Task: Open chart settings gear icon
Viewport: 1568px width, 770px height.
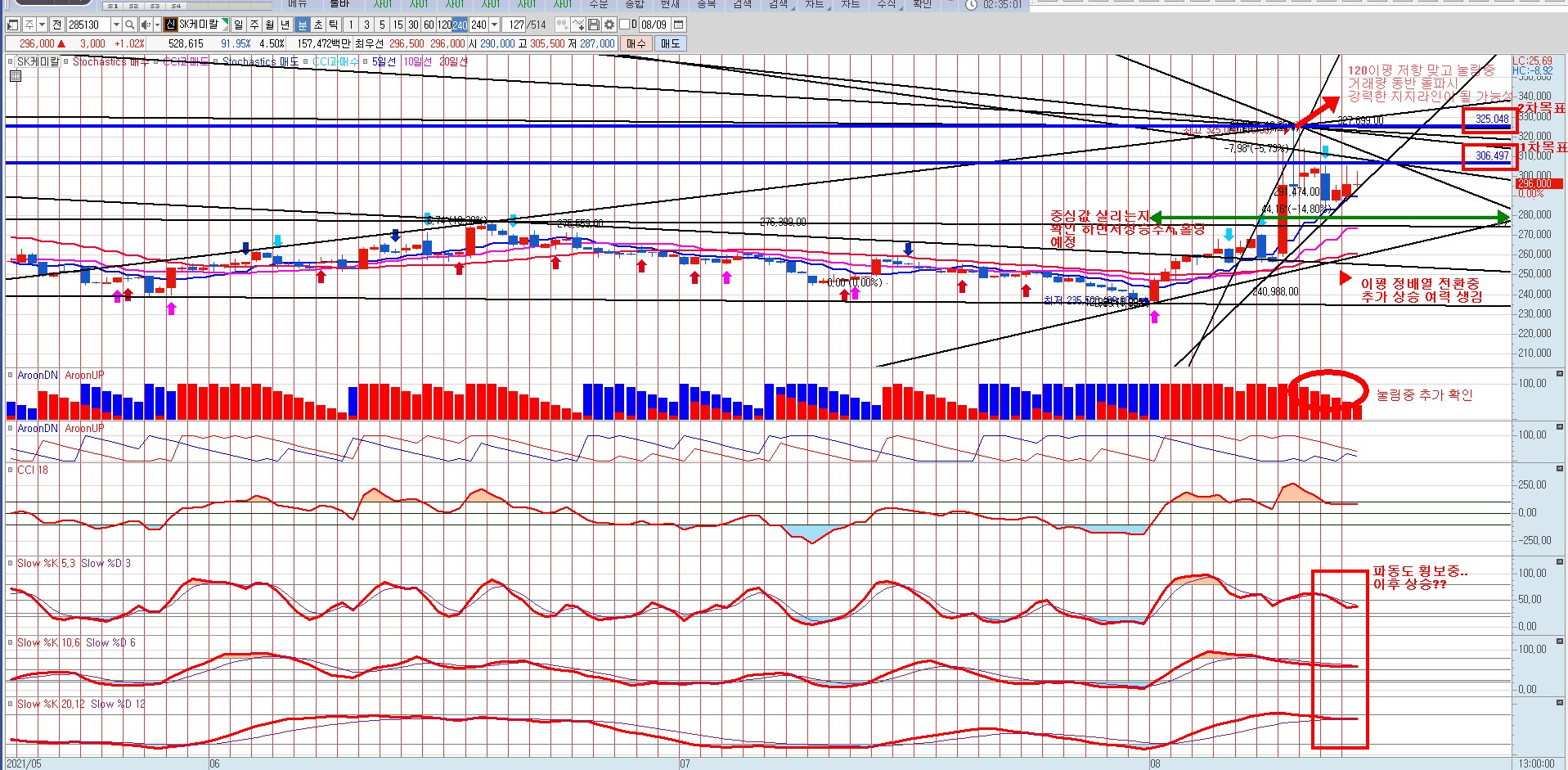Action: pos(609,25)
